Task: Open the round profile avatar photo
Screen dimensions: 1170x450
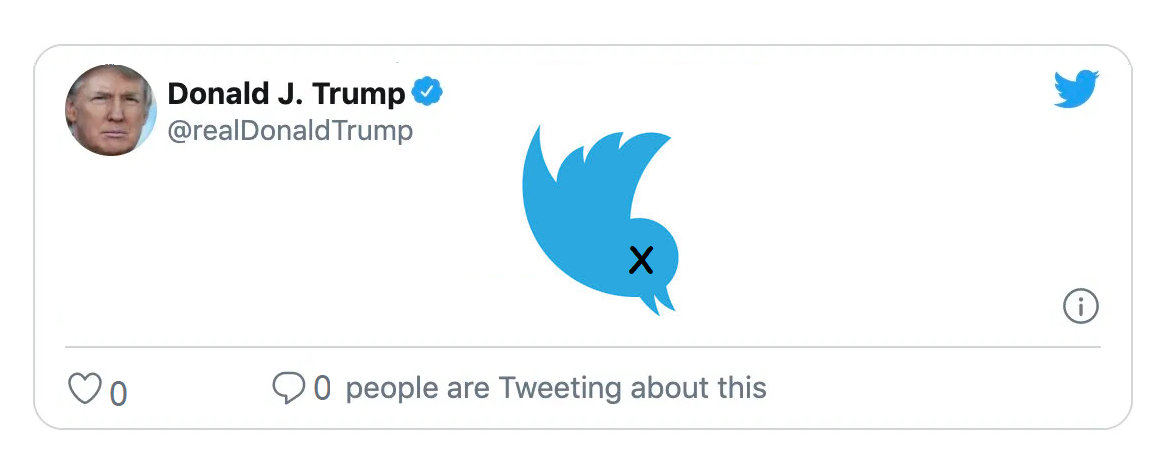Action: pos(111,110)
